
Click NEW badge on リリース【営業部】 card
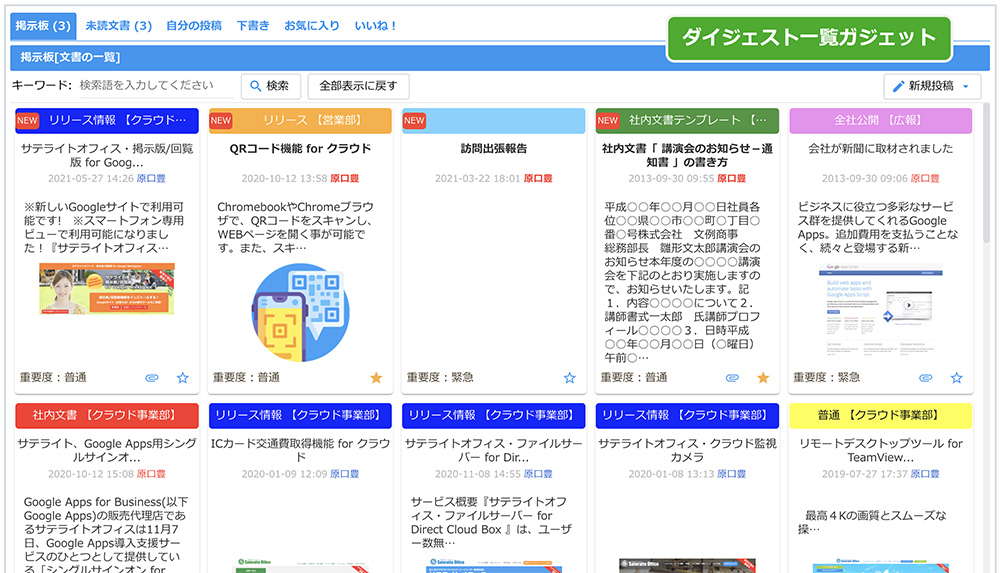[221, 121]
